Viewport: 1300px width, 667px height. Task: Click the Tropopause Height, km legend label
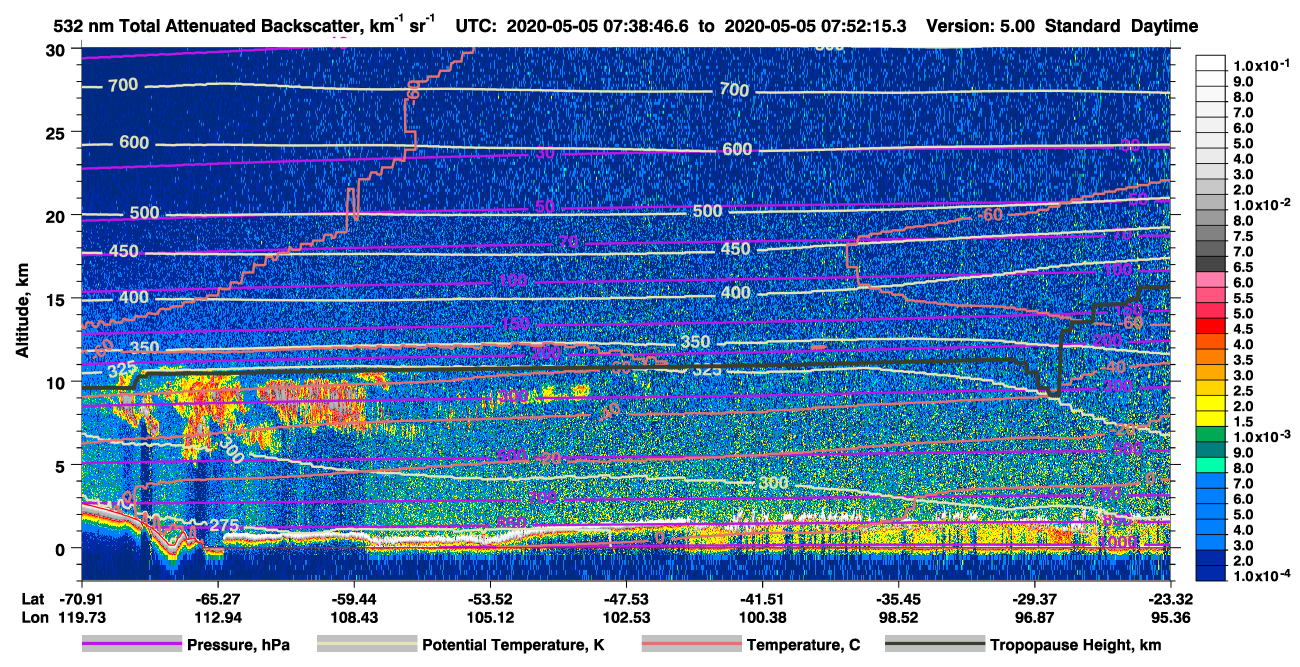[x=1076, y=646]
